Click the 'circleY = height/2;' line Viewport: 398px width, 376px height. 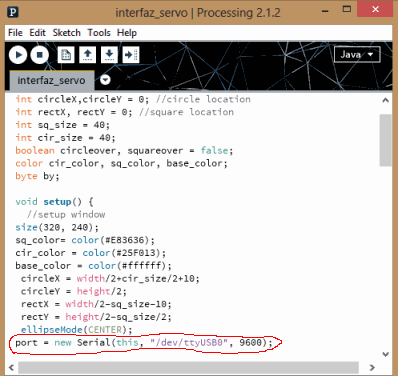(74, 291)
